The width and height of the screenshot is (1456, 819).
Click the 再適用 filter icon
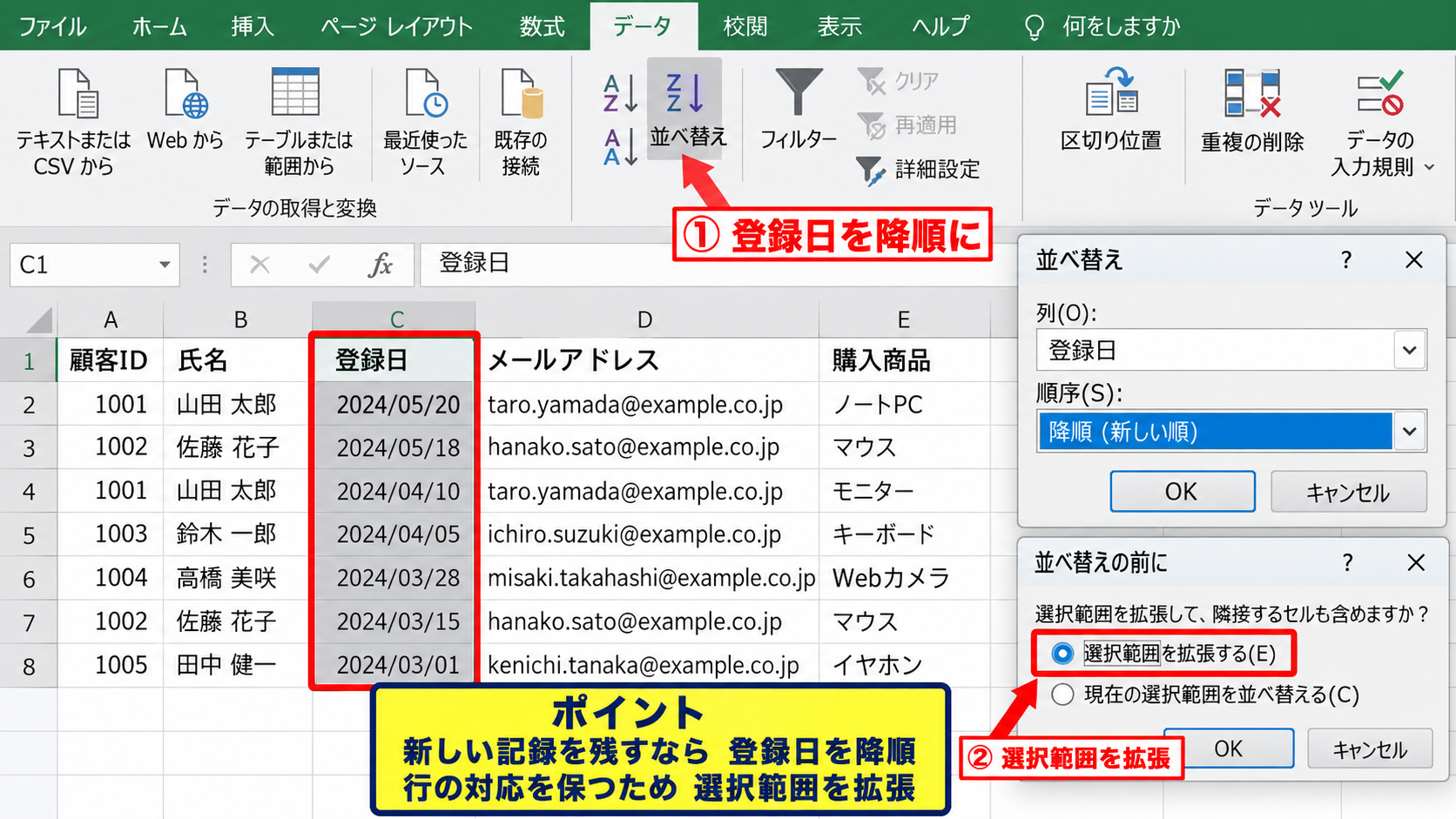[871, 125]
